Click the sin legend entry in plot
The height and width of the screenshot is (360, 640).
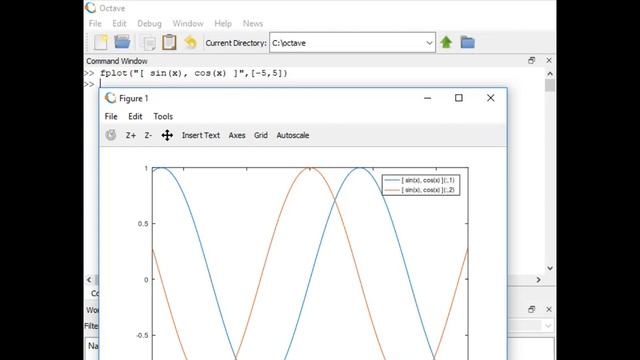[x=420, y=180]
